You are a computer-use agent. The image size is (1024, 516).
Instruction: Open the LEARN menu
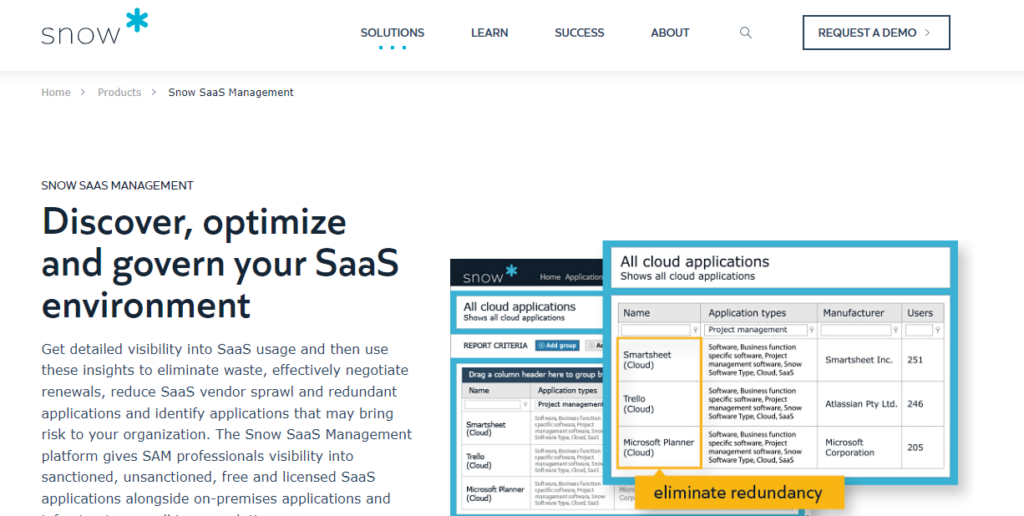[489, 33]
